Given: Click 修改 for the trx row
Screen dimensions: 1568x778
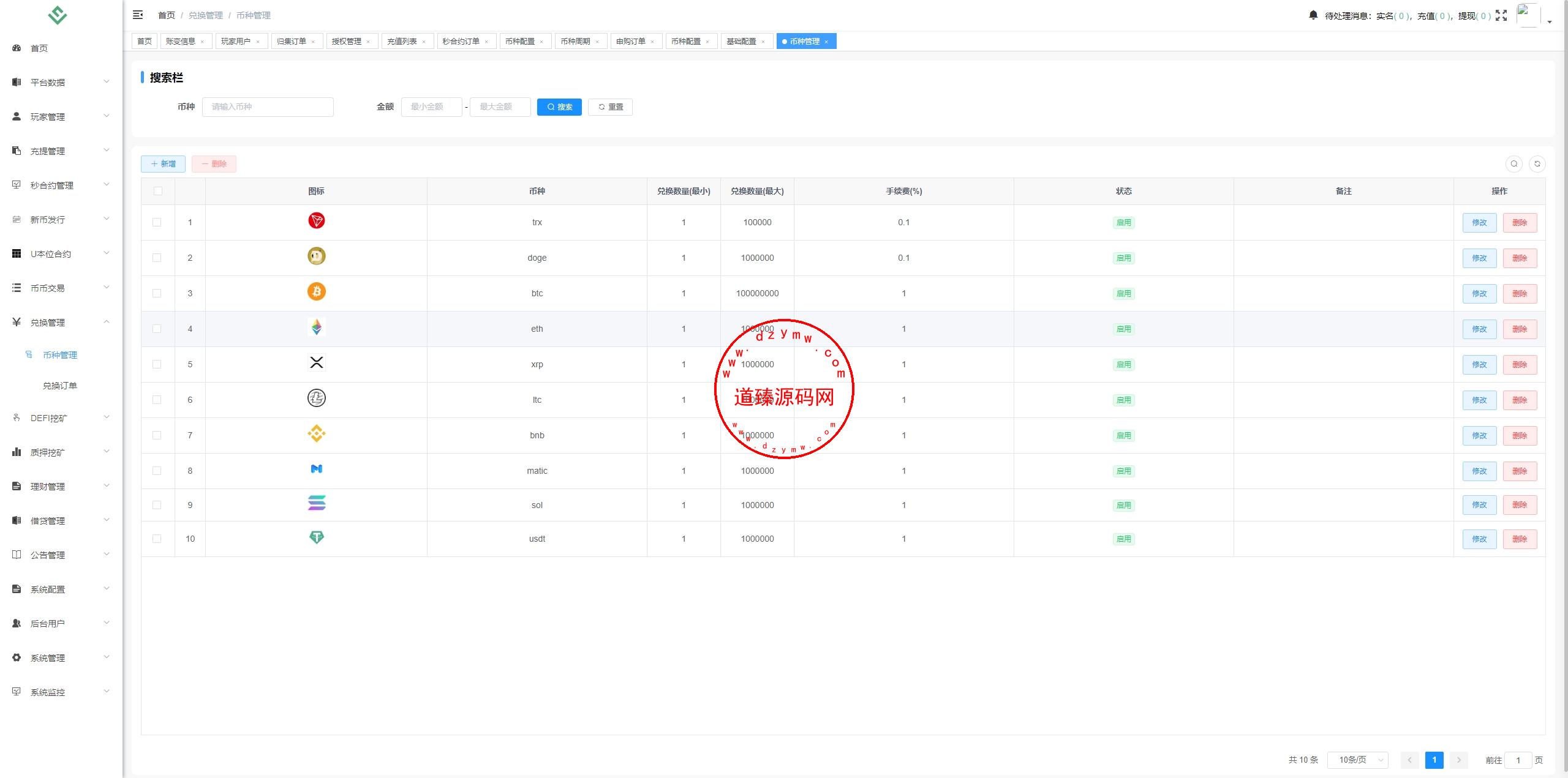Looking at the screenshot, I should click(1479, 223).
